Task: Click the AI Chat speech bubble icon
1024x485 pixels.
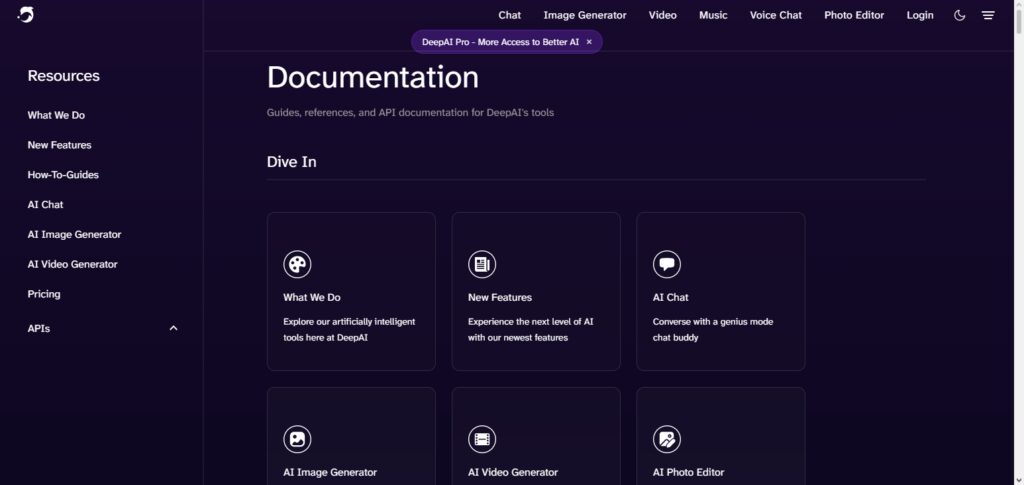Action: (x=667, y=264)
